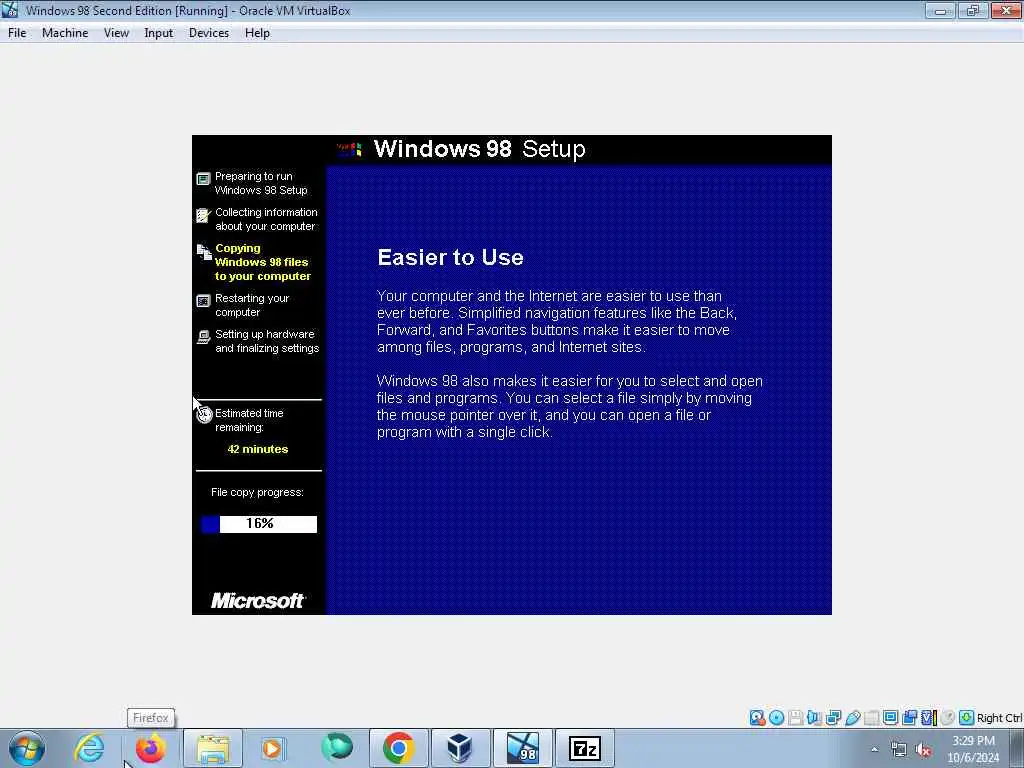Minimize the VirtualBox window
1024x768 pixels.
(x=940, y=10)
